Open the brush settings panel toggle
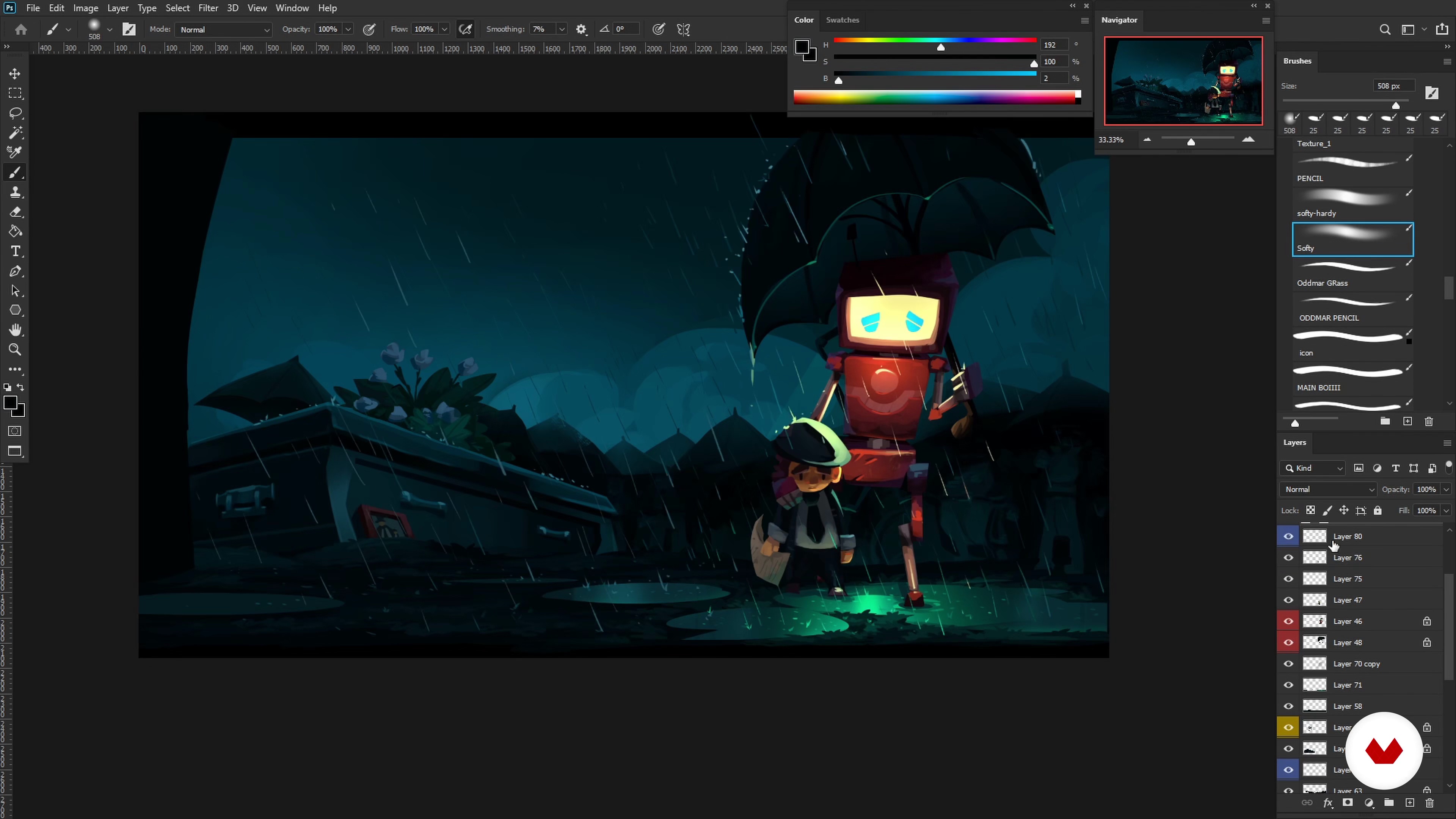1456x819 pixels. (129, 30)
